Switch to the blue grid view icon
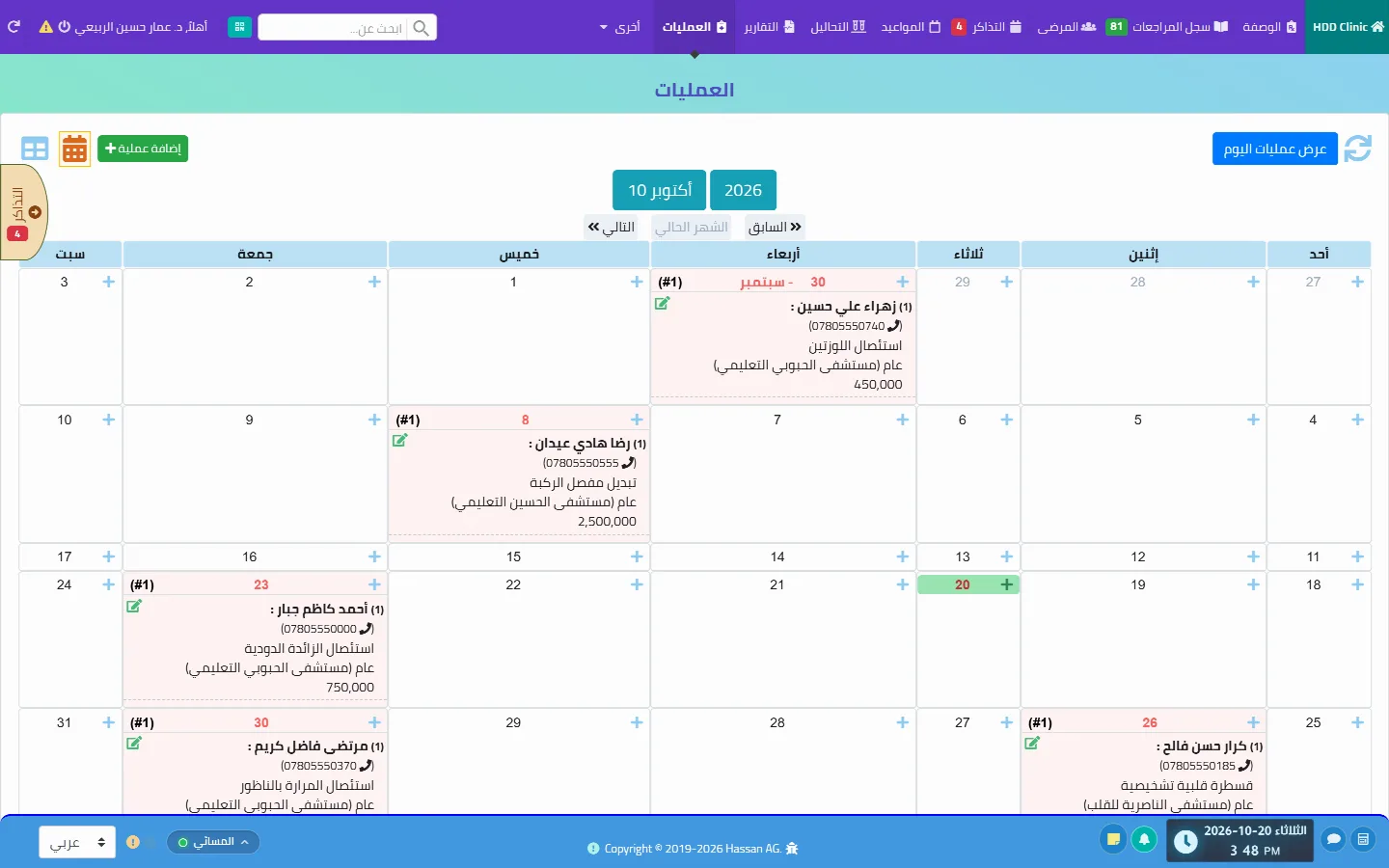The image size is (1389, 868). pyautogui.click(x=35, y=149)
